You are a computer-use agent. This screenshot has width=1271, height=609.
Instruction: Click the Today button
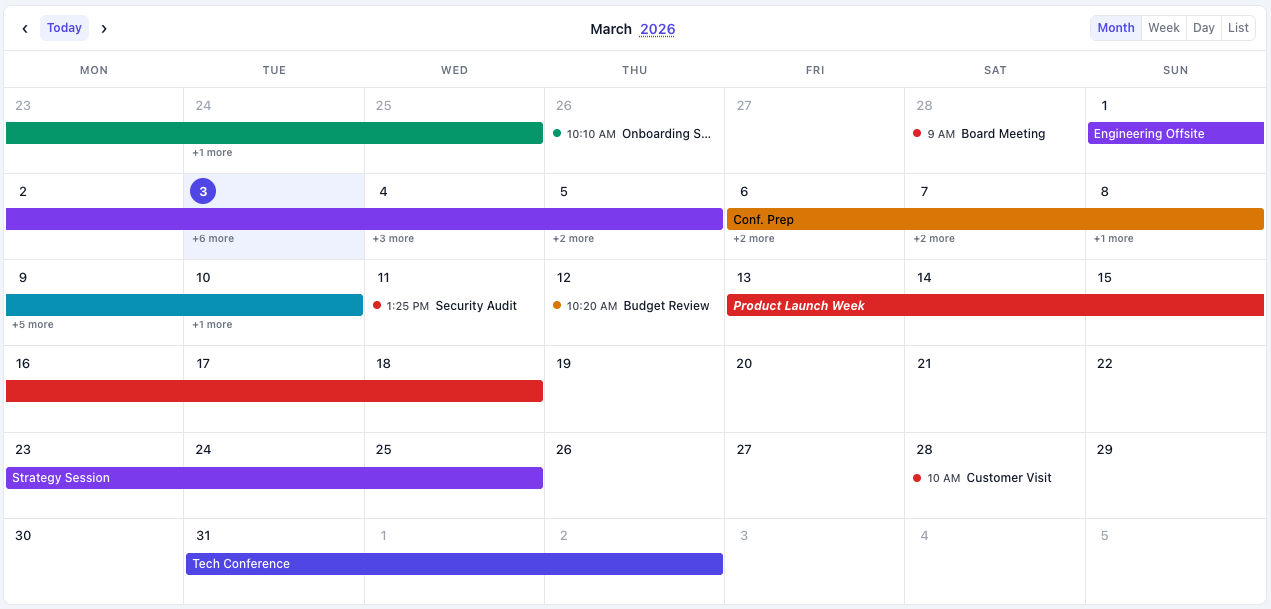tap(64, 27)
